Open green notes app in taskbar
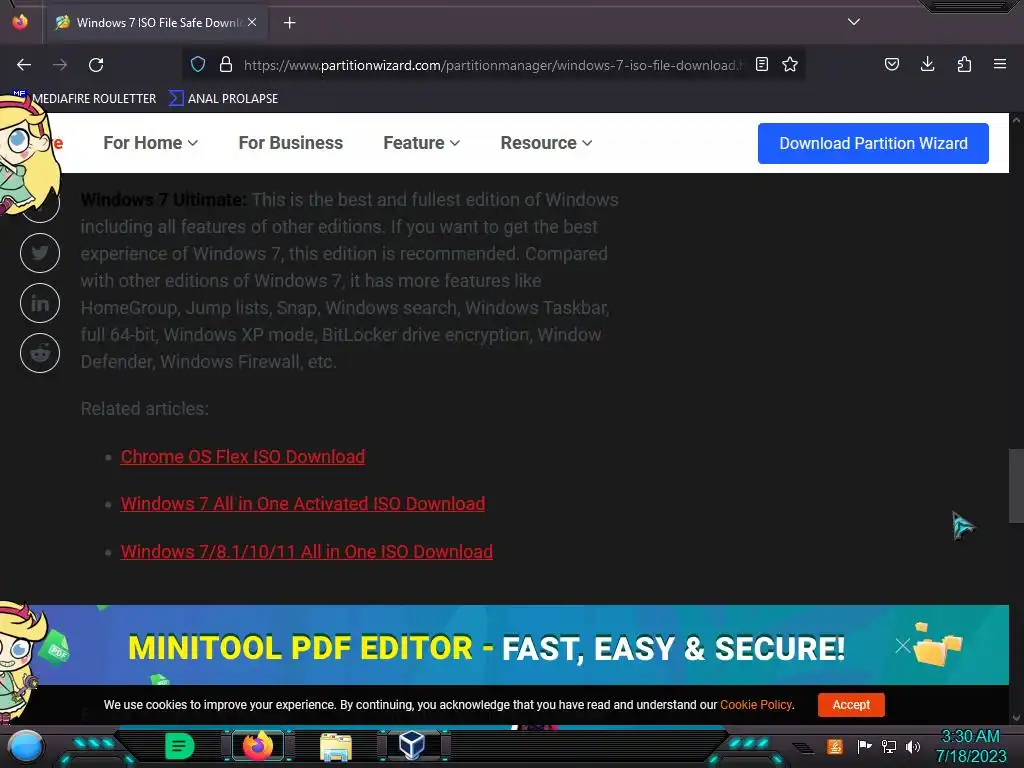 [x=179, y=746]
